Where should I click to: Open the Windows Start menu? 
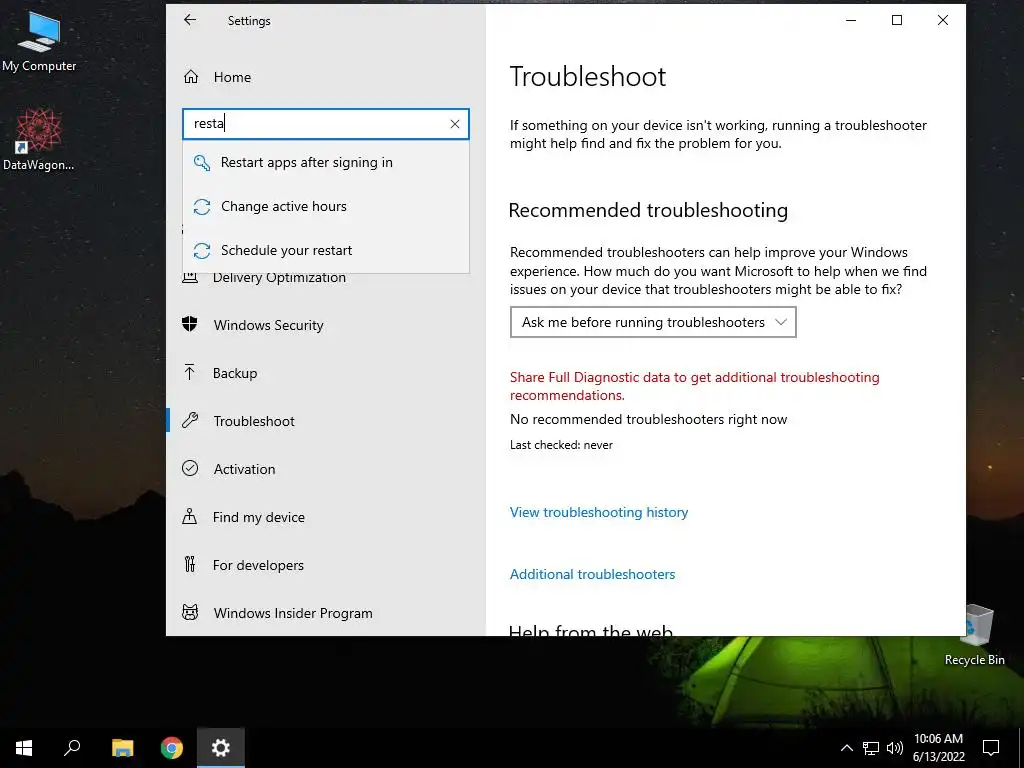click(24, 748)
